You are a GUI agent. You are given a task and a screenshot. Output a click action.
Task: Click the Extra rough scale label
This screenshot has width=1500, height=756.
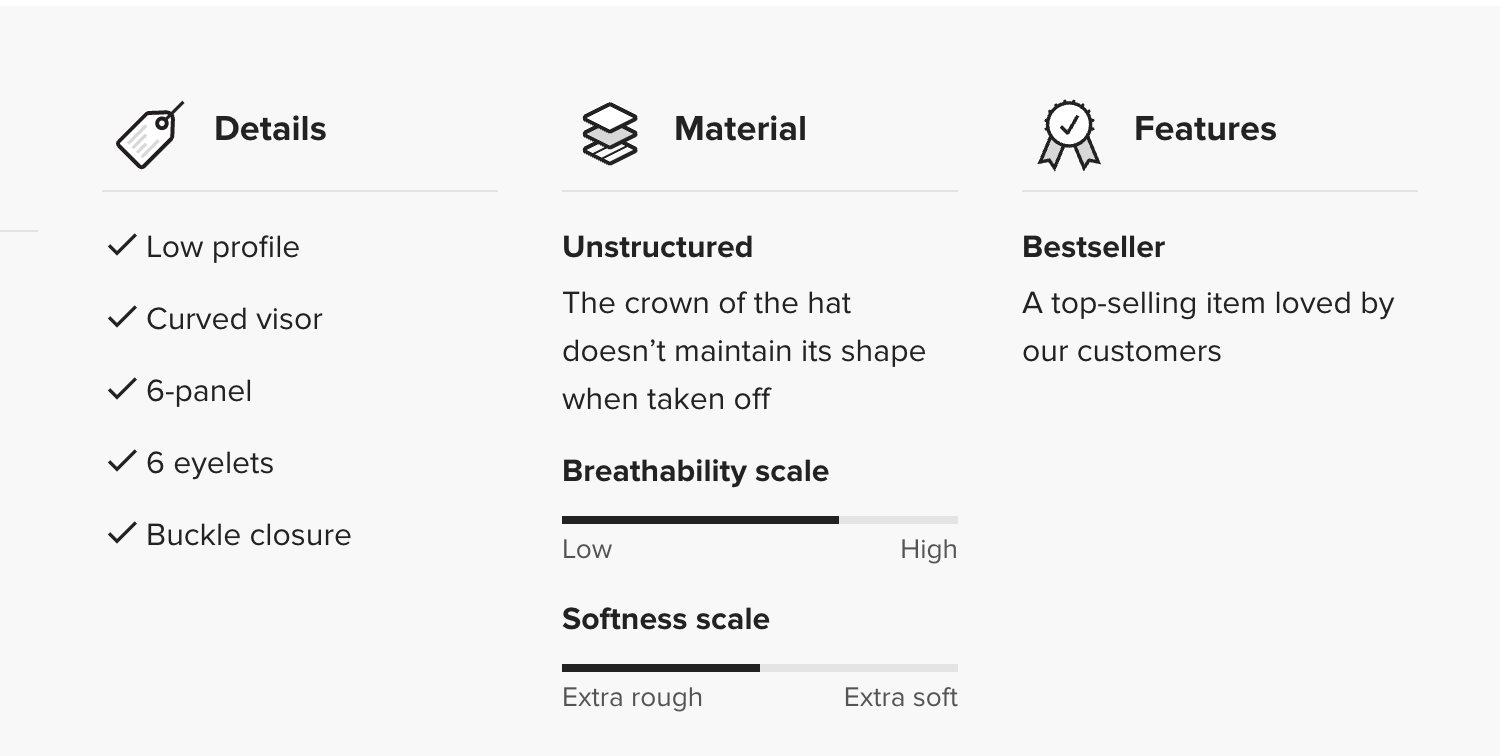click(x=632, y=697)
